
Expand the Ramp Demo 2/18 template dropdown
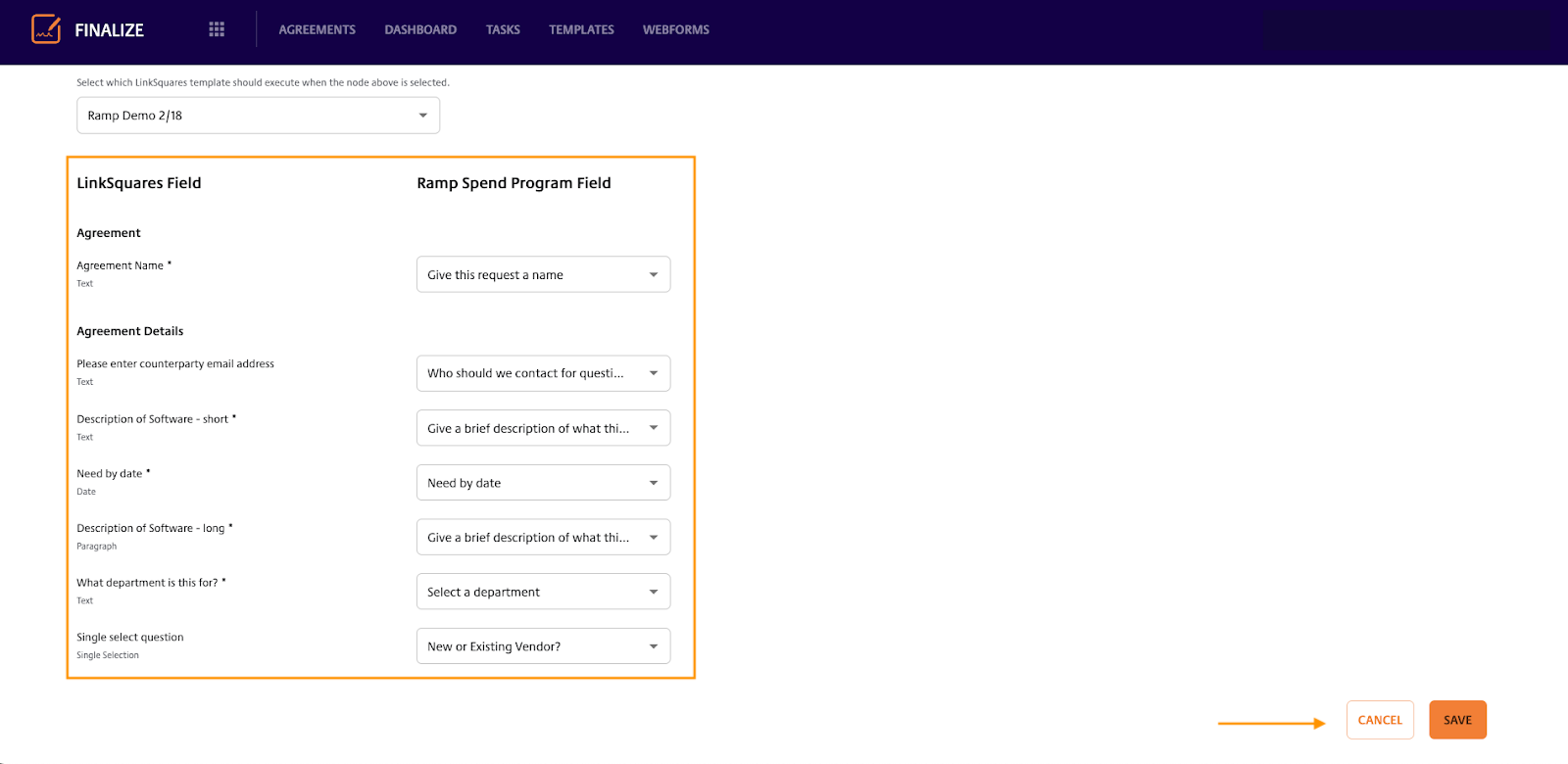[258, 116]
